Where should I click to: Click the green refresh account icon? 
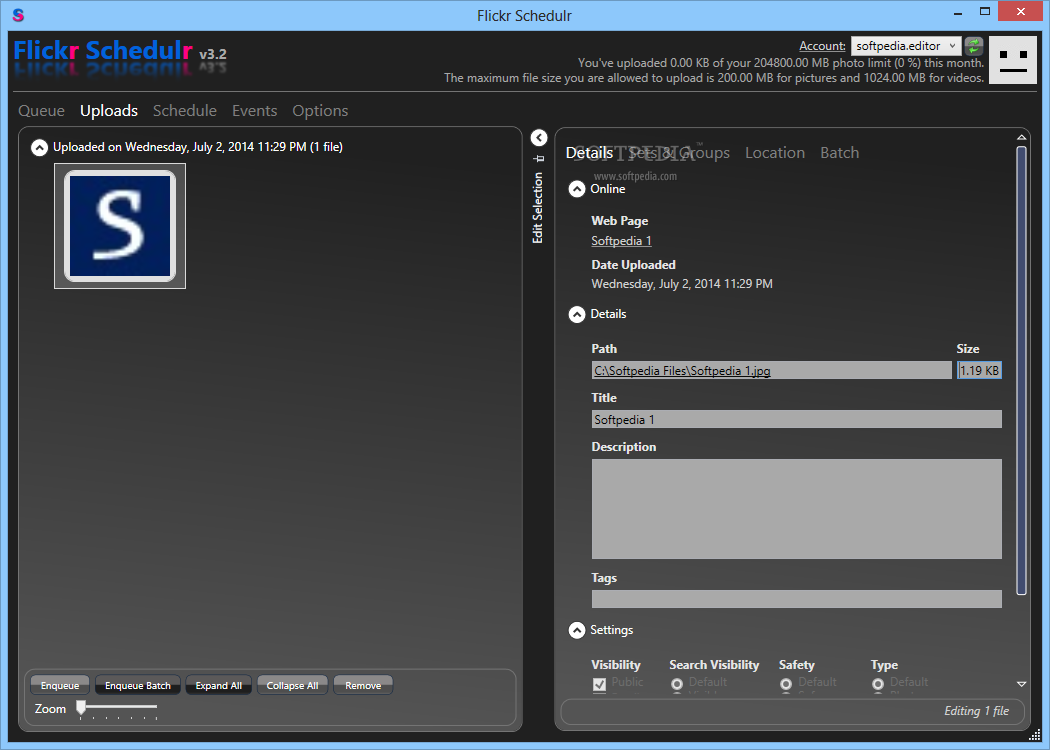(x=974, y=46)
